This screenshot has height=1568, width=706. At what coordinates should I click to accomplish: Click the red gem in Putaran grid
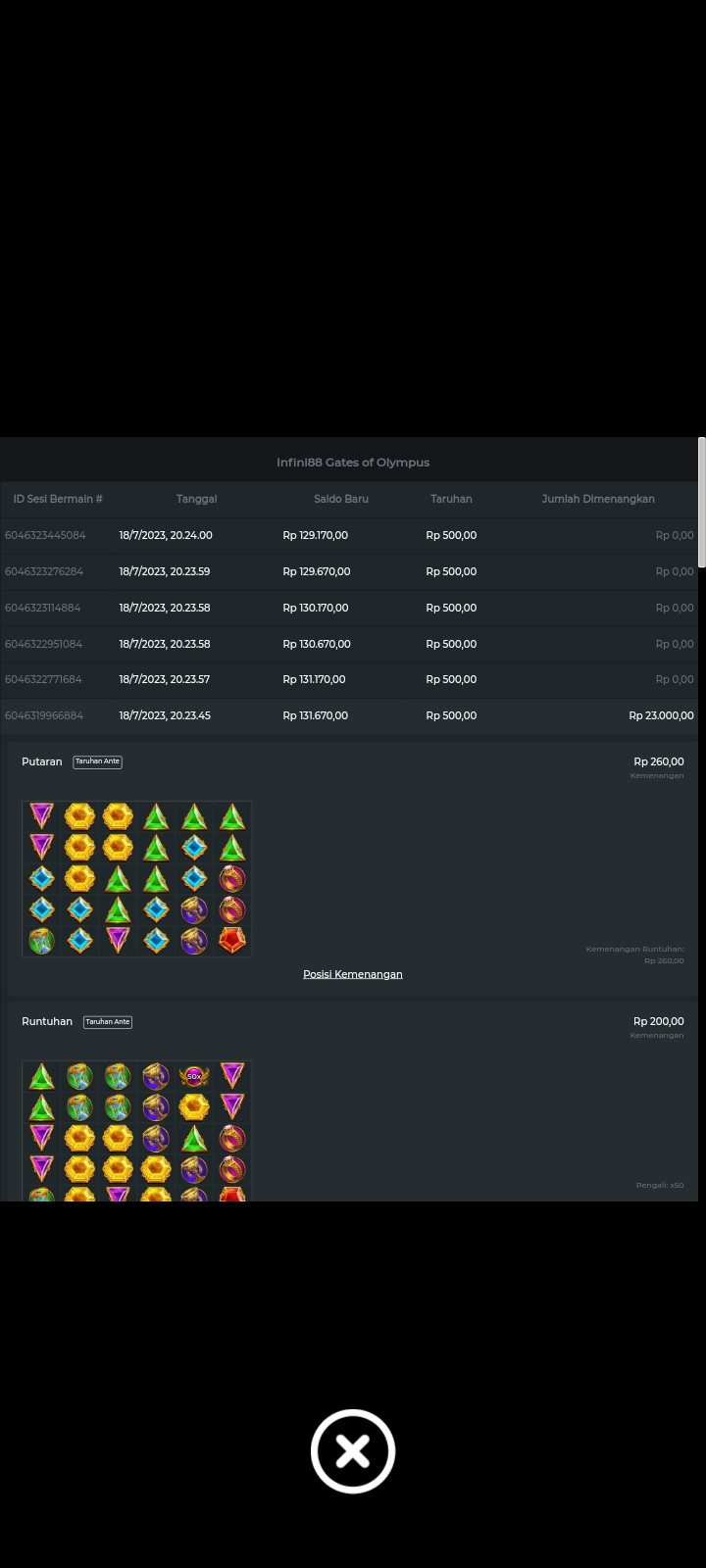point(232,941)
